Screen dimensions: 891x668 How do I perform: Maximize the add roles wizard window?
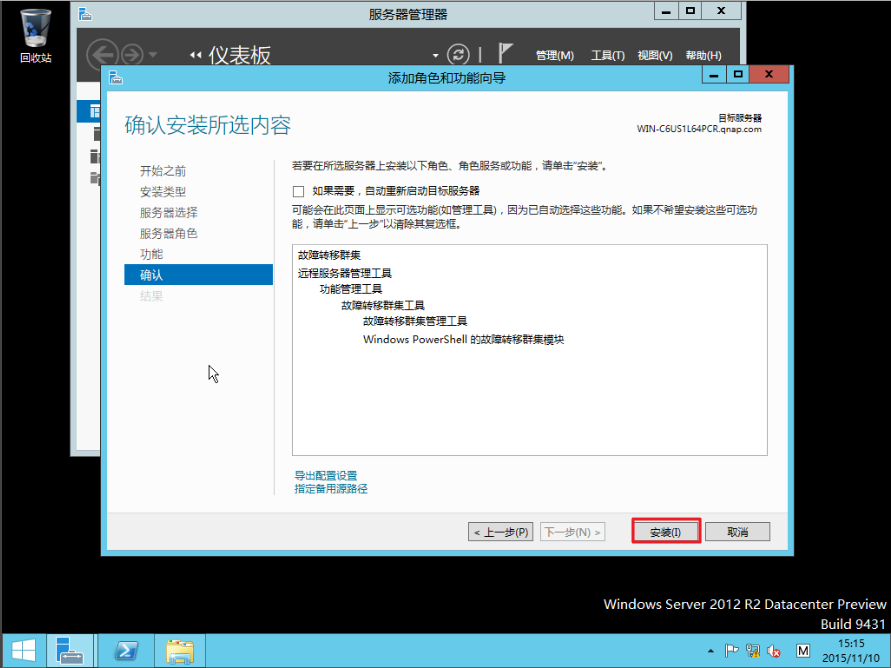click(738, 74)
